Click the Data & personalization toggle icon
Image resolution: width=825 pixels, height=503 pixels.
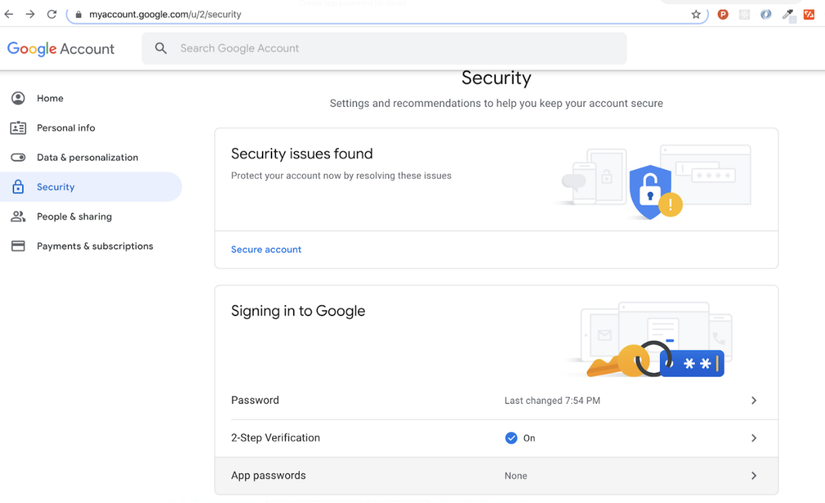point(18,157)
